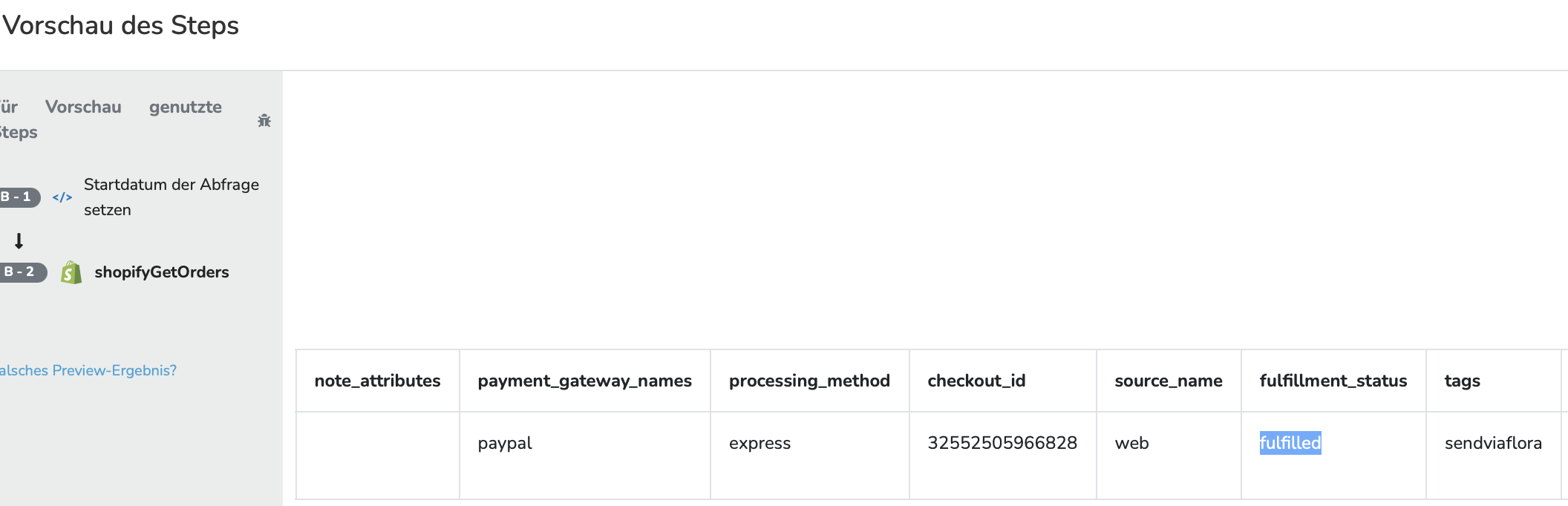Click the genutzte label
The height and width of the screenshot is (506, 1568).
(186, 107)
